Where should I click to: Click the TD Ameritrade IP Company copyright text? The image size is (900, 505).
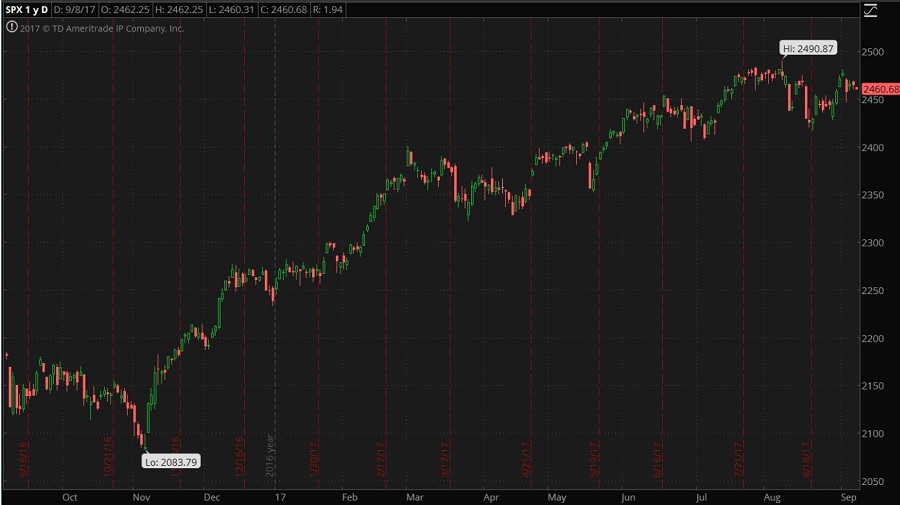(101, 29)
